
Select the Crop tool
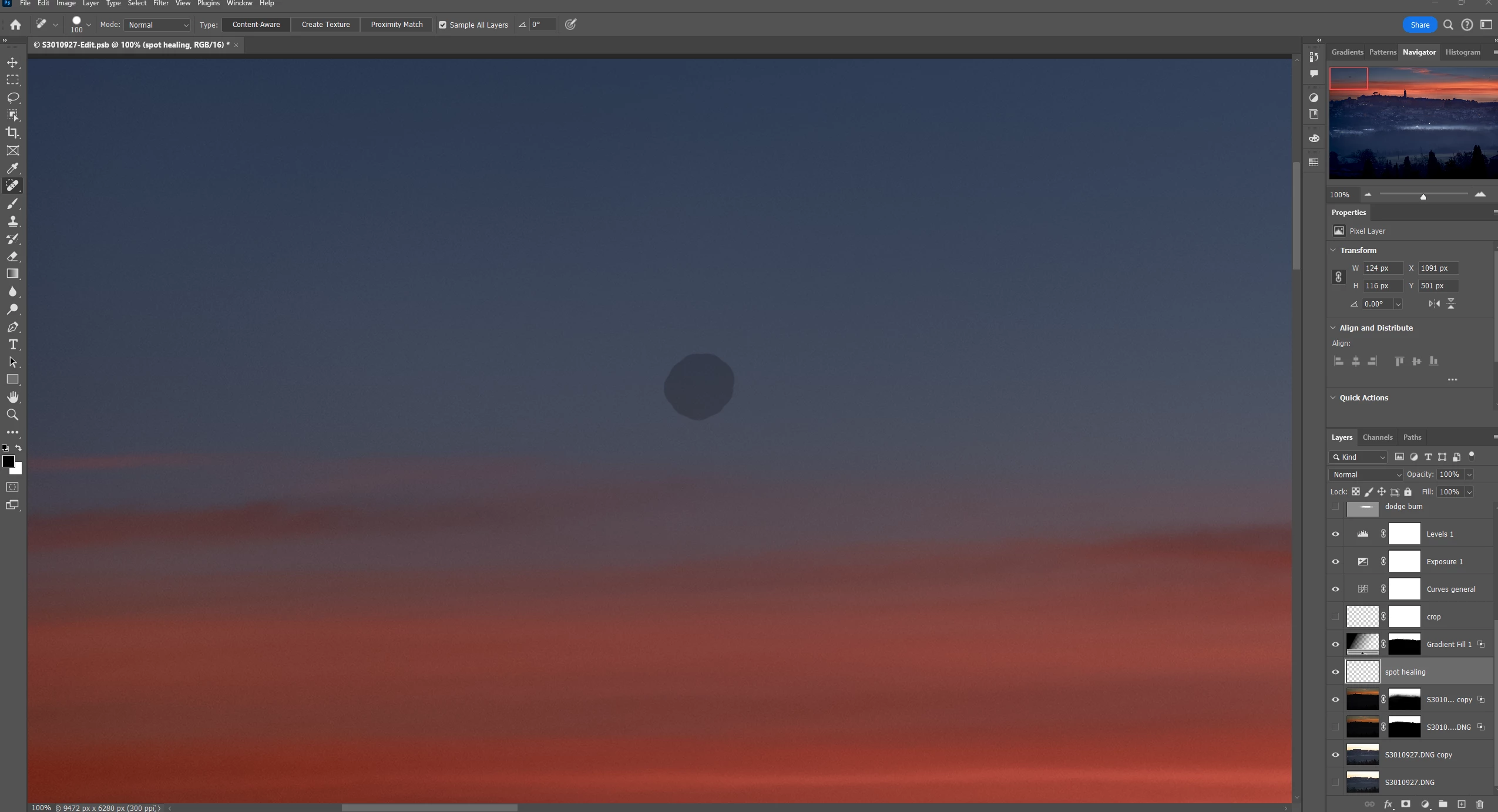(x=12, y=133)
